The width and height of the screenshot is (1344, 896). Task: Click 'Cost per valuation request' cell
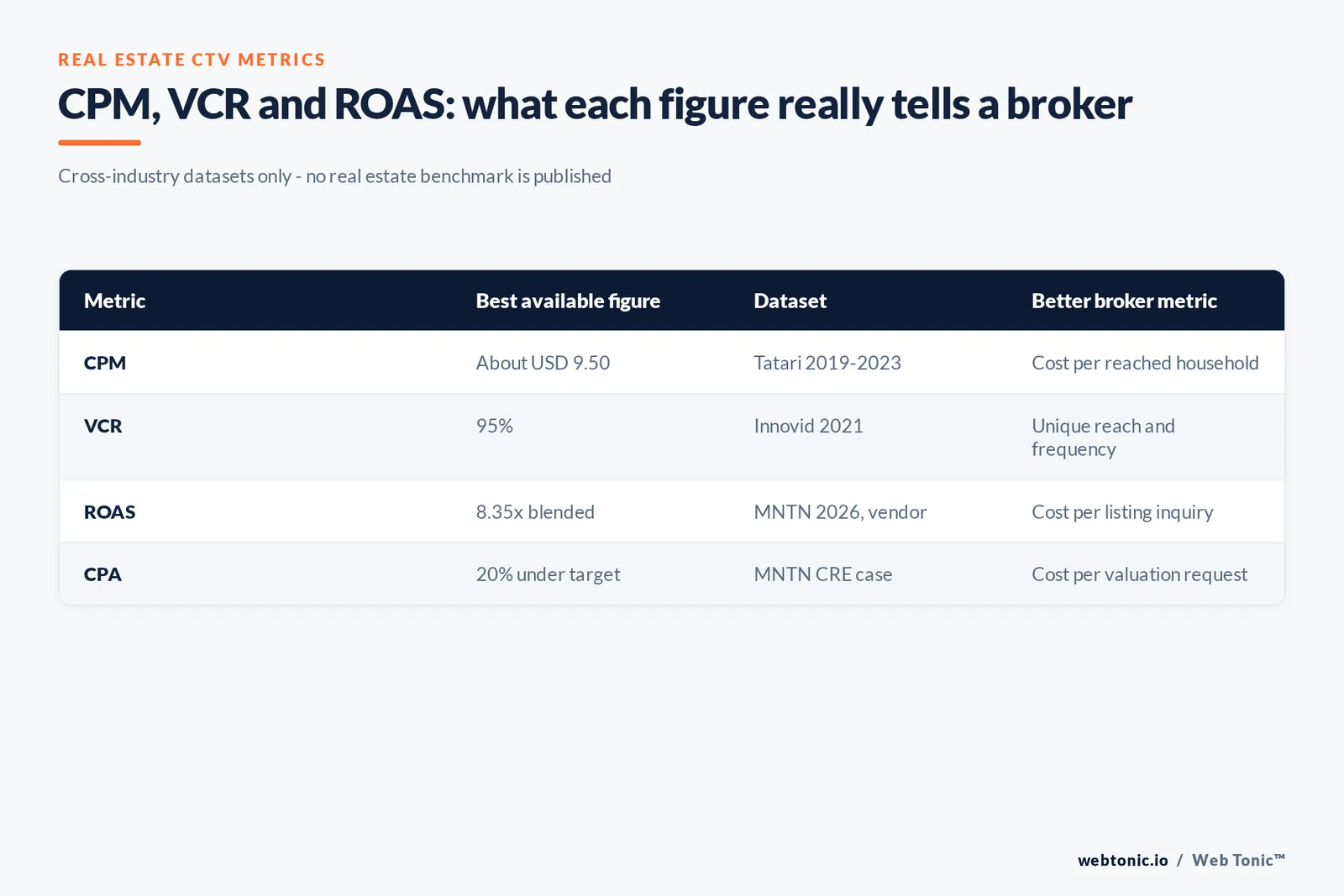pos(1139,574)
